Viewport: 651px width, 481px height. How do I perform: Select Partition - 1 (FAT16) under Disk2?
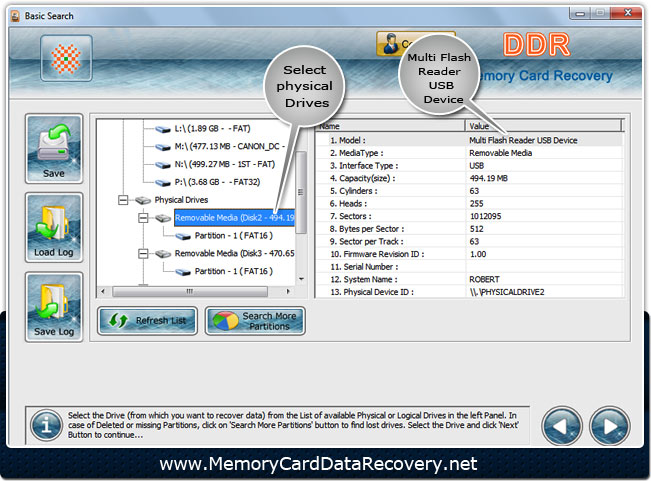234,236
